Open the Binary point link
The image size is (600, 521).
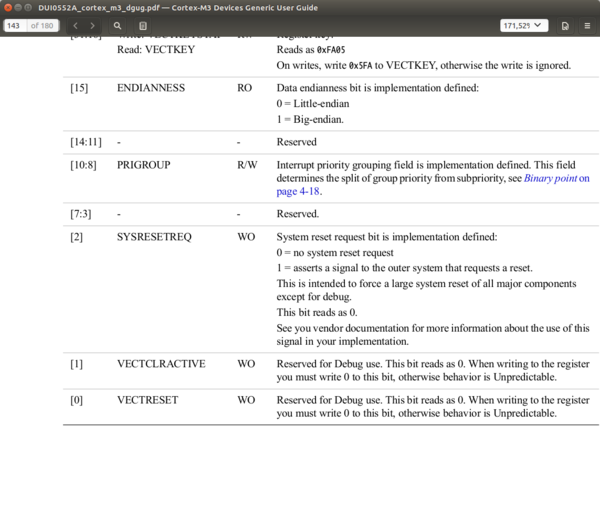[550, 178]
